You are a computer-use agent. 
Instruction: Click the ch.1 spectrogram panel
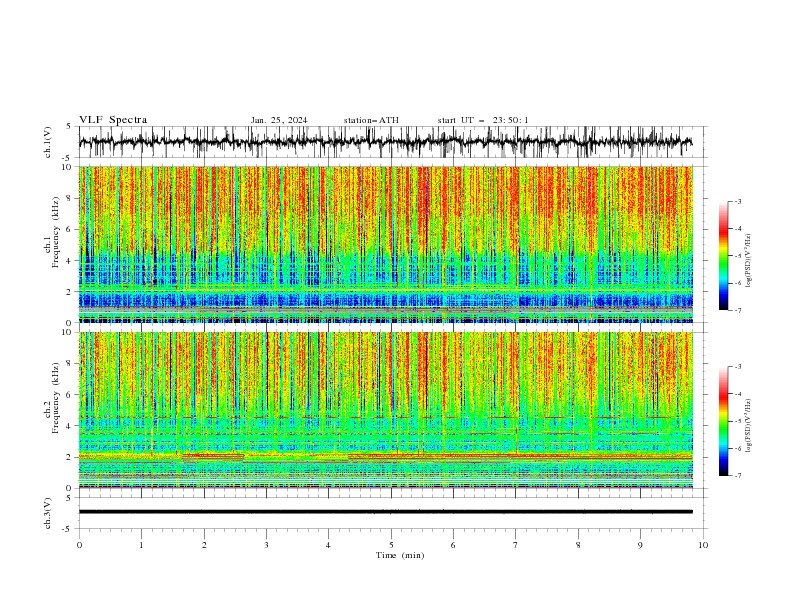tap(386, 244)
